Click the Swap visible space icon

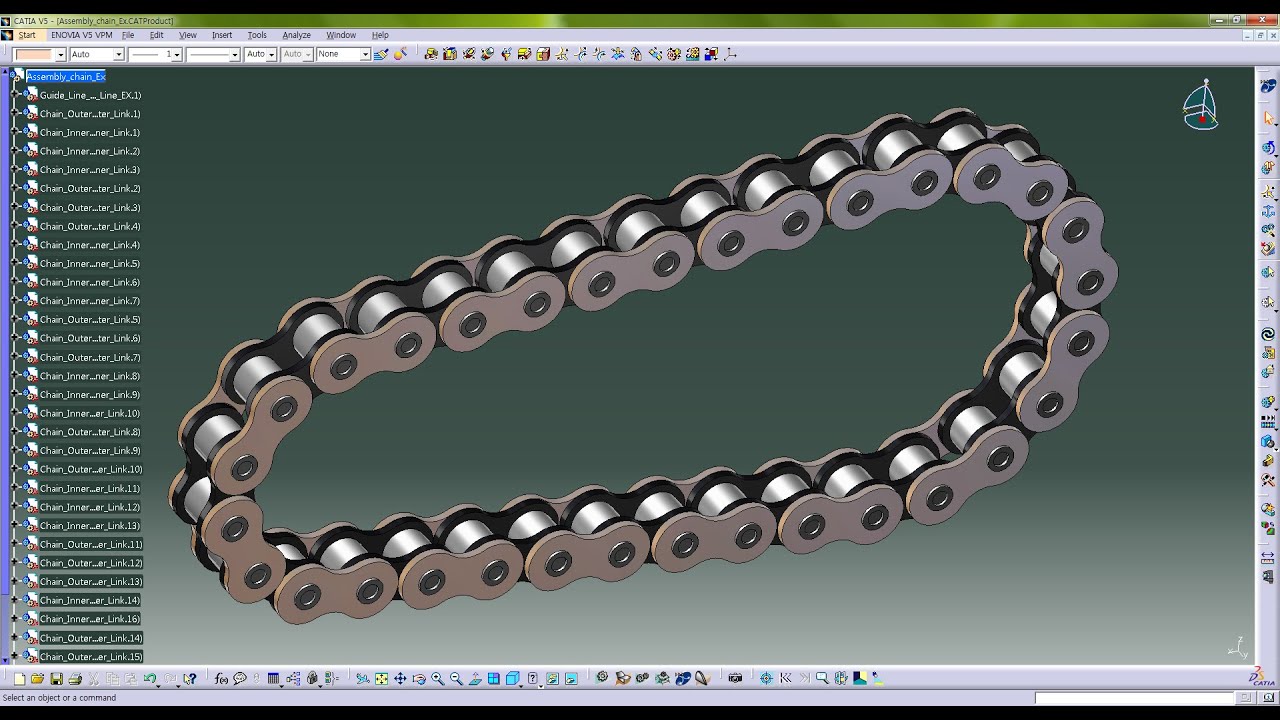(571, 679)
